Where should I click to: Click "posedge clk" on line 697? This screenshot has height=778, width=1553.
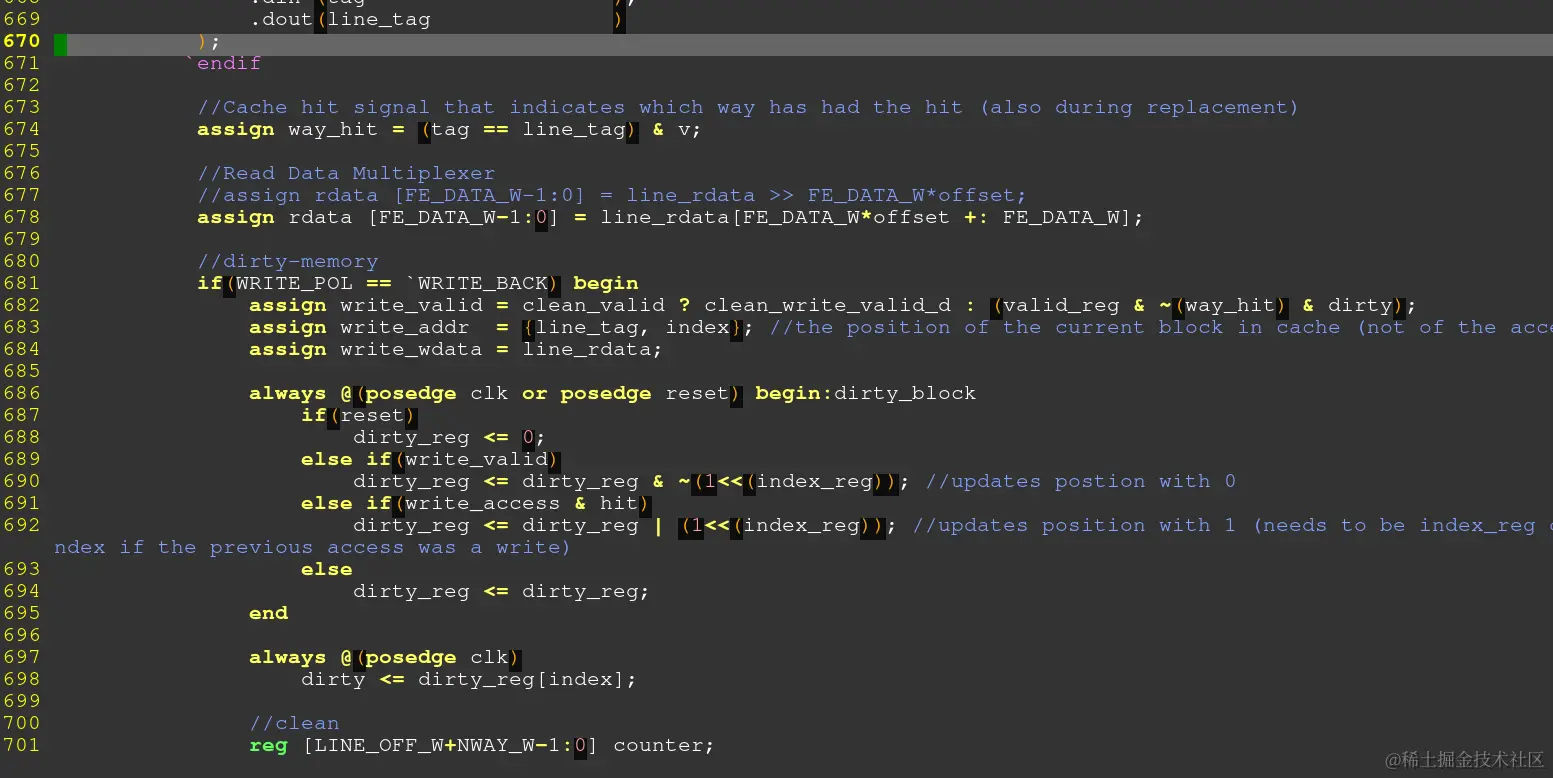pos(437,657)
